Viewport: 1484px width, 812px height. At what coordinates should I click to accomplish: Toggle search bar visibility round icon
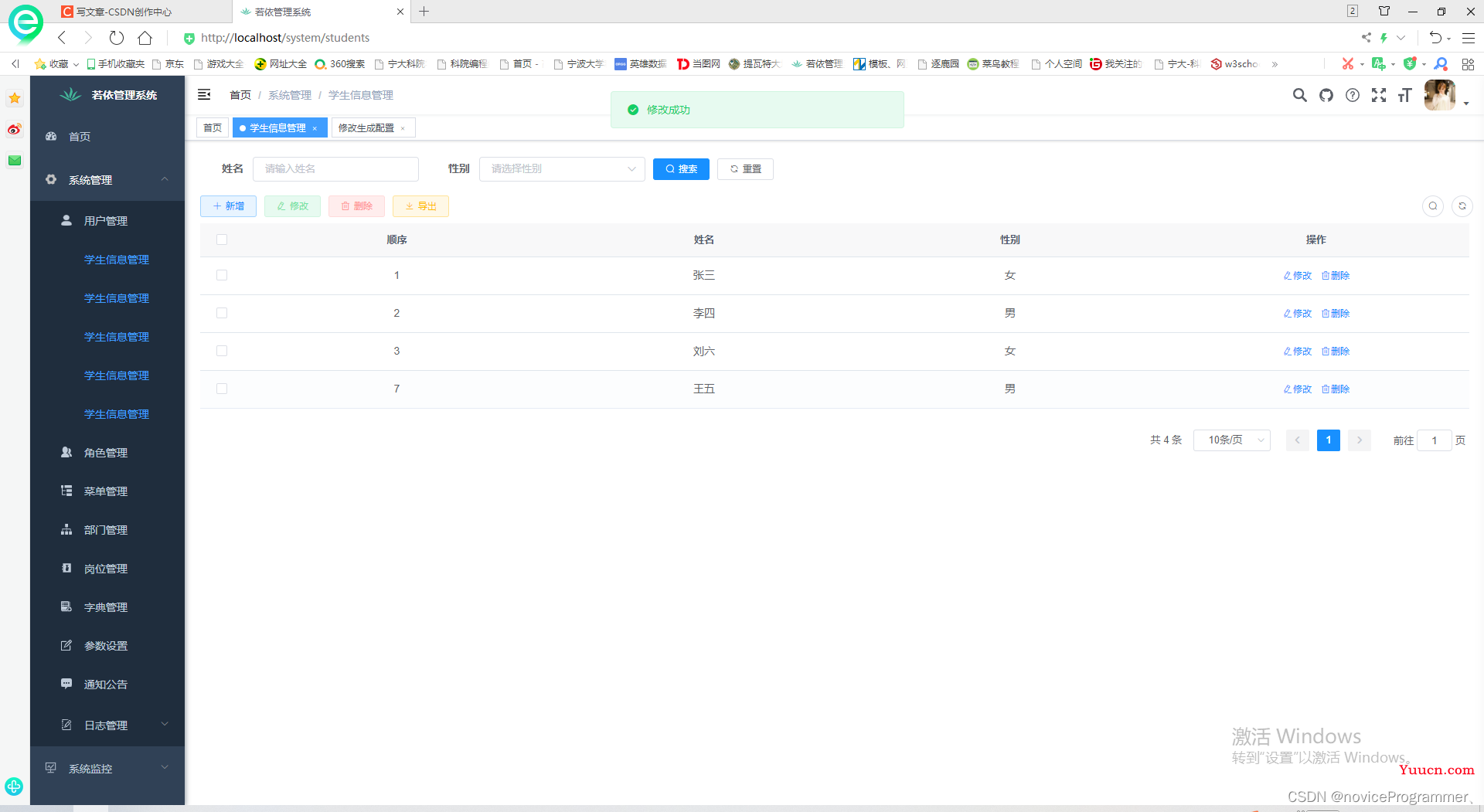1433,206
